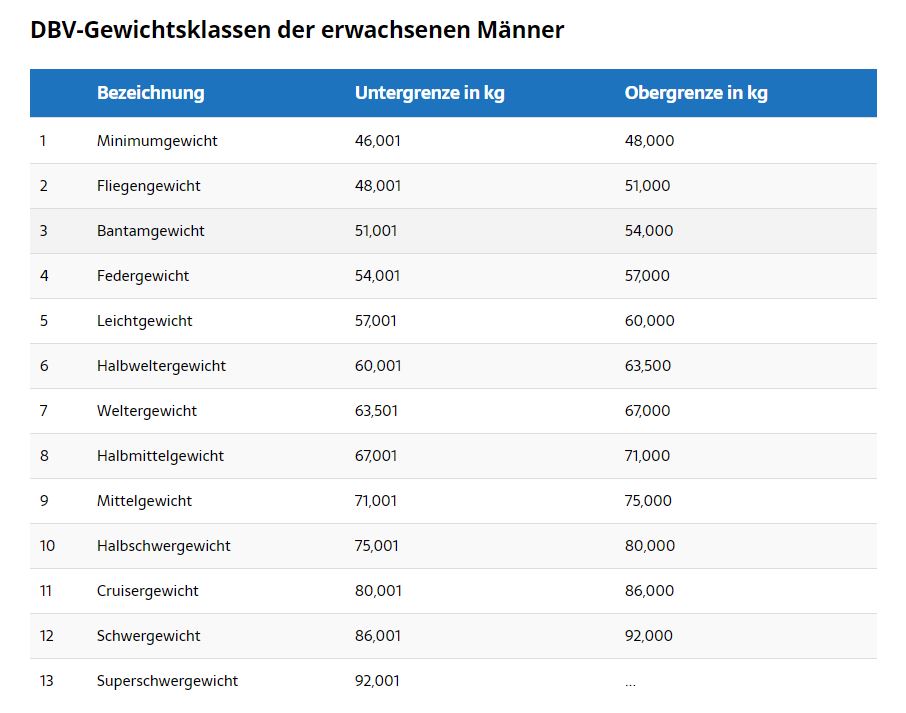The height and width of the screenshot is (713, 906).
Task: Click row number 3 beside Bantamgewicht
Action: 44,231
